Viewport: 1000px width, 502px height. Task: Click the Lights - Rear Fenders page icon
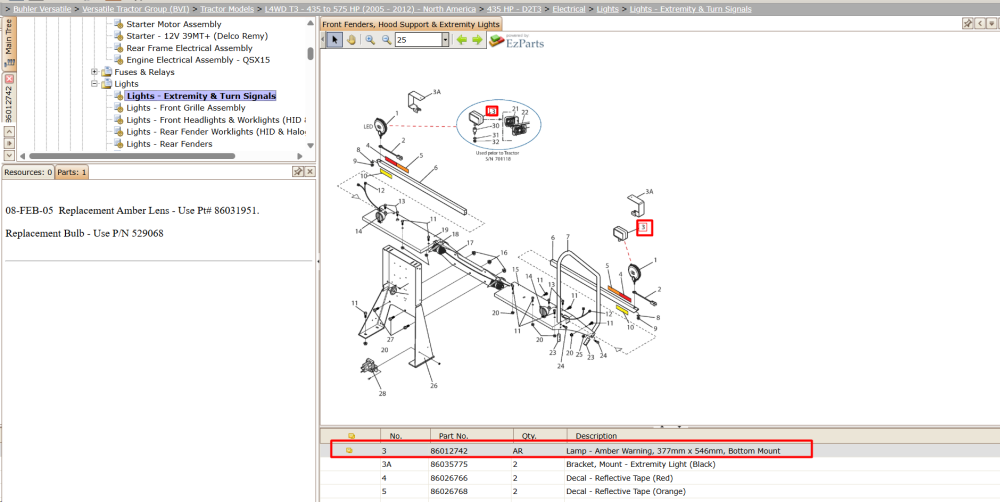coord(119,144)
